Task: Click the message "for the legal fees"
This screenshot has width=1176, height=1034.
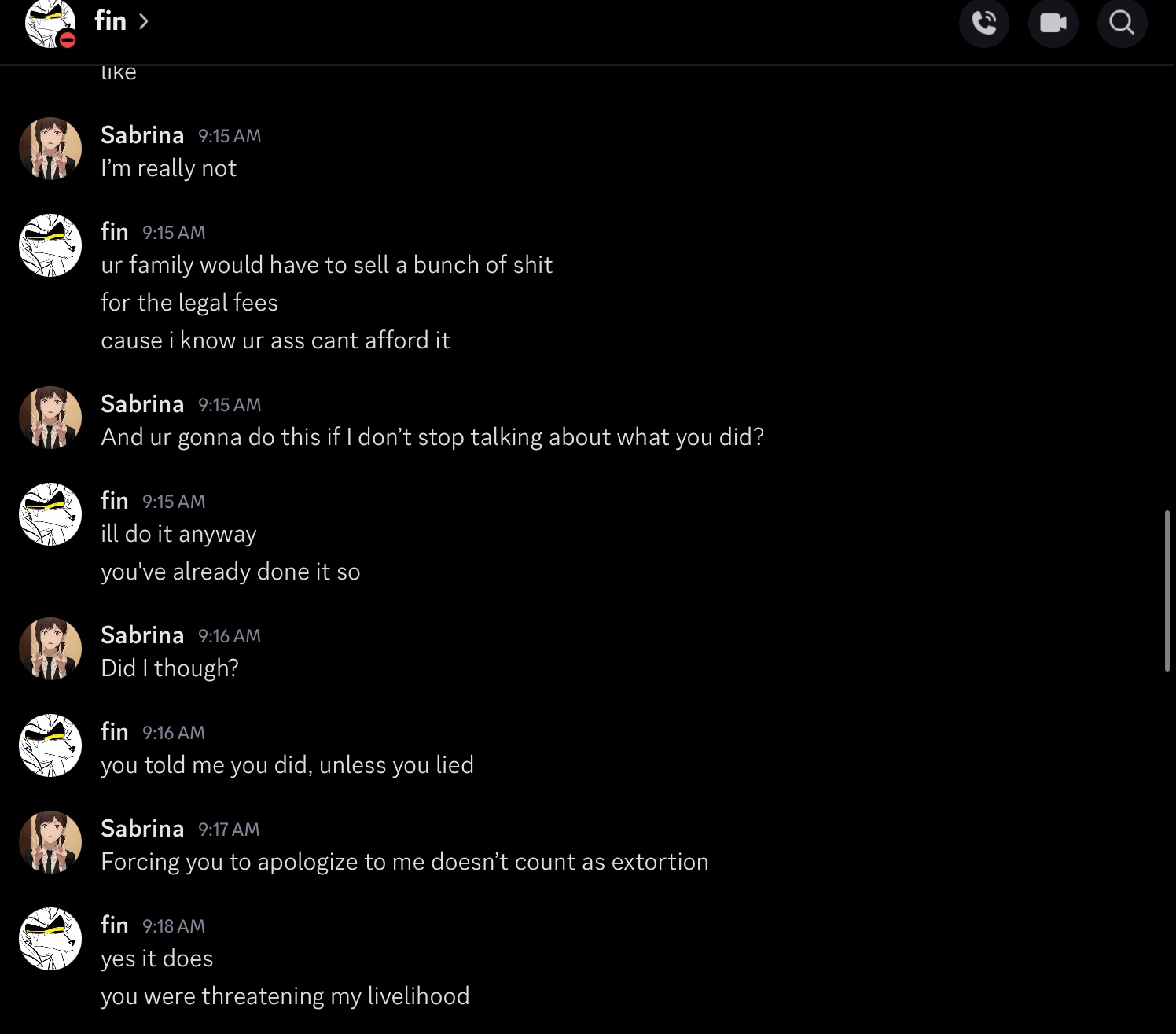Action: (189, 303)
